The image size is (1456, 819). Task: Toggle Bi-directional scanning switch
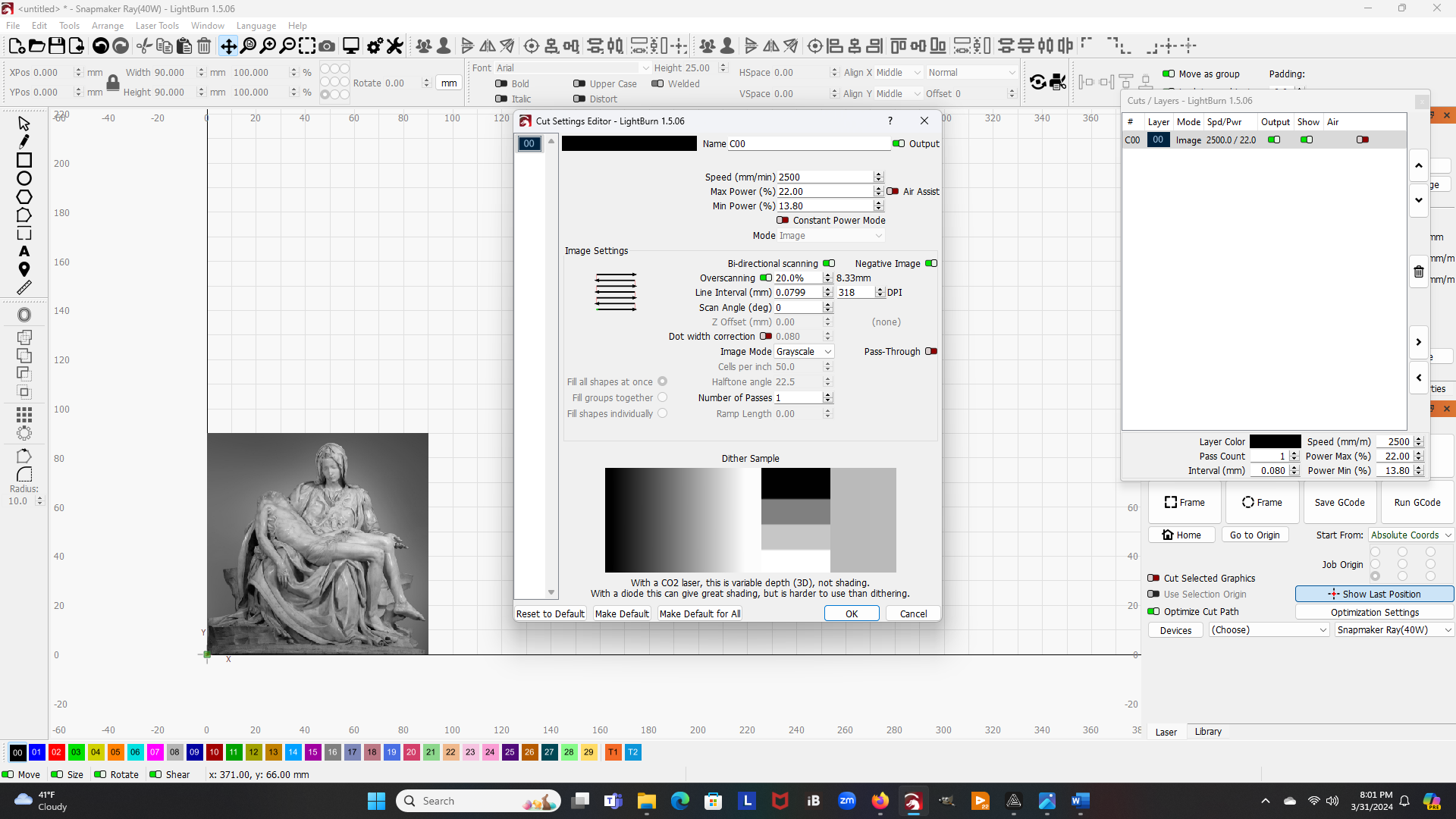[829, 264]
